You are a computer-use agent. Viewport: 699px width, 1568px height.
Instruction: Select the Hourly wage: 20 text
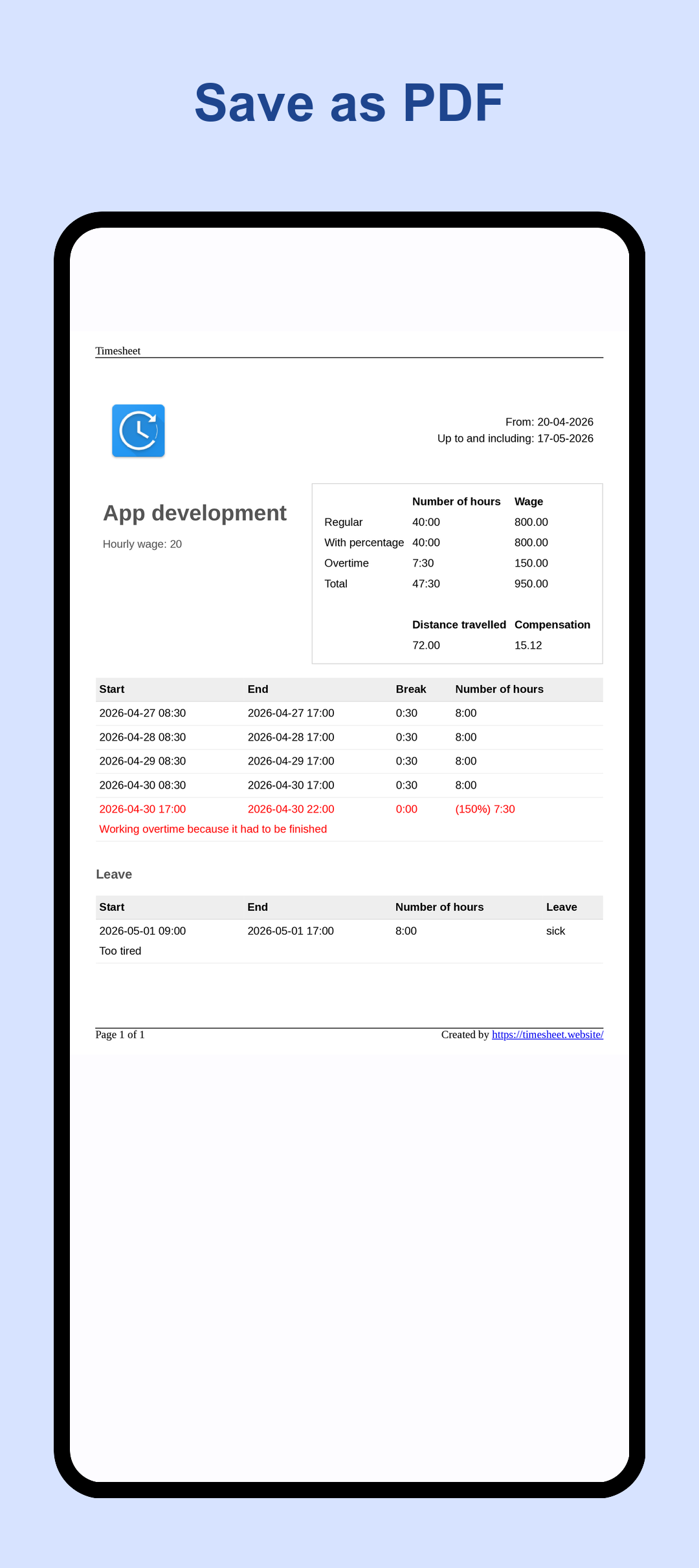(142, 544)
